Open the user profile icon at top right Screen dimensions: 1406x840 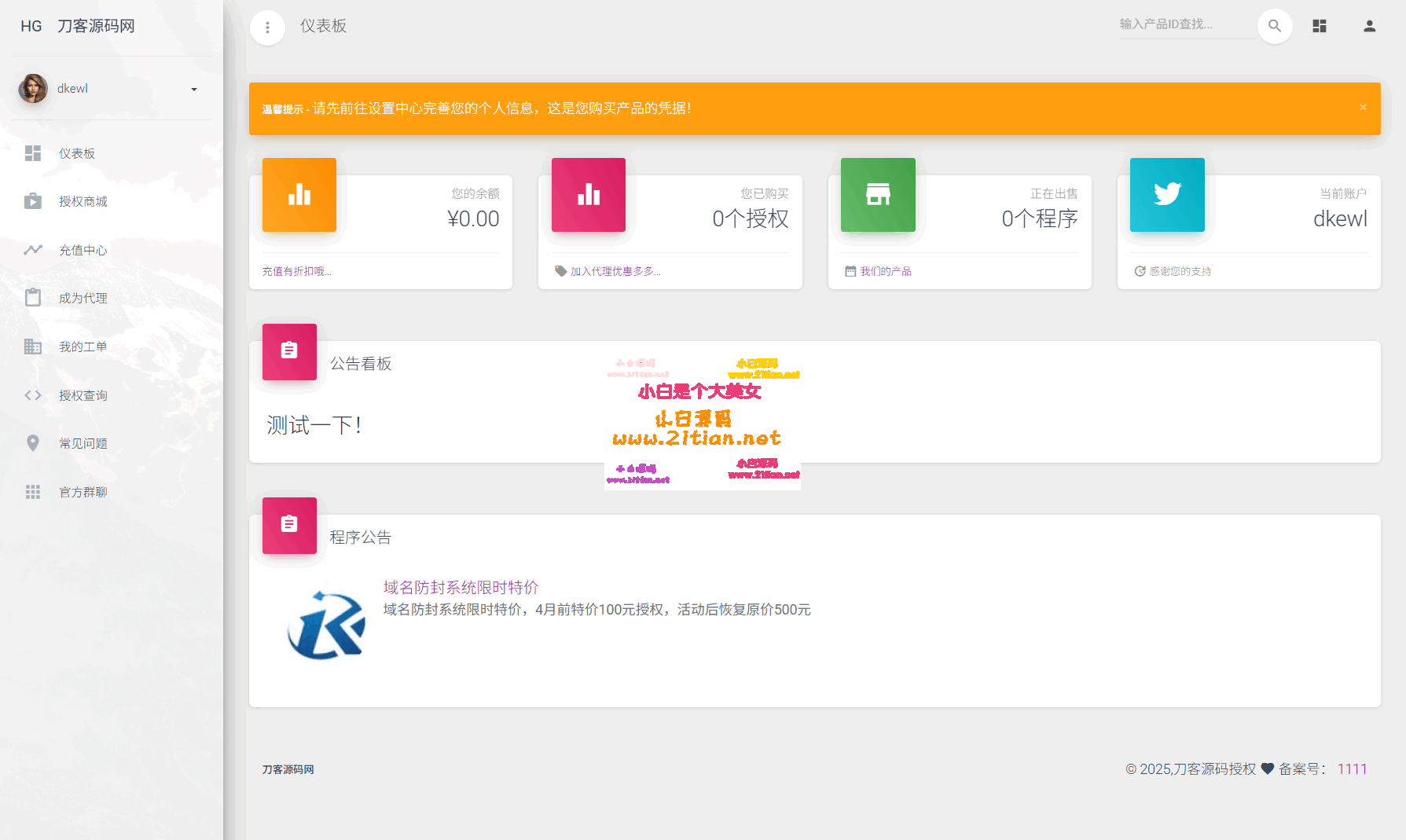tap(1370, 26)
